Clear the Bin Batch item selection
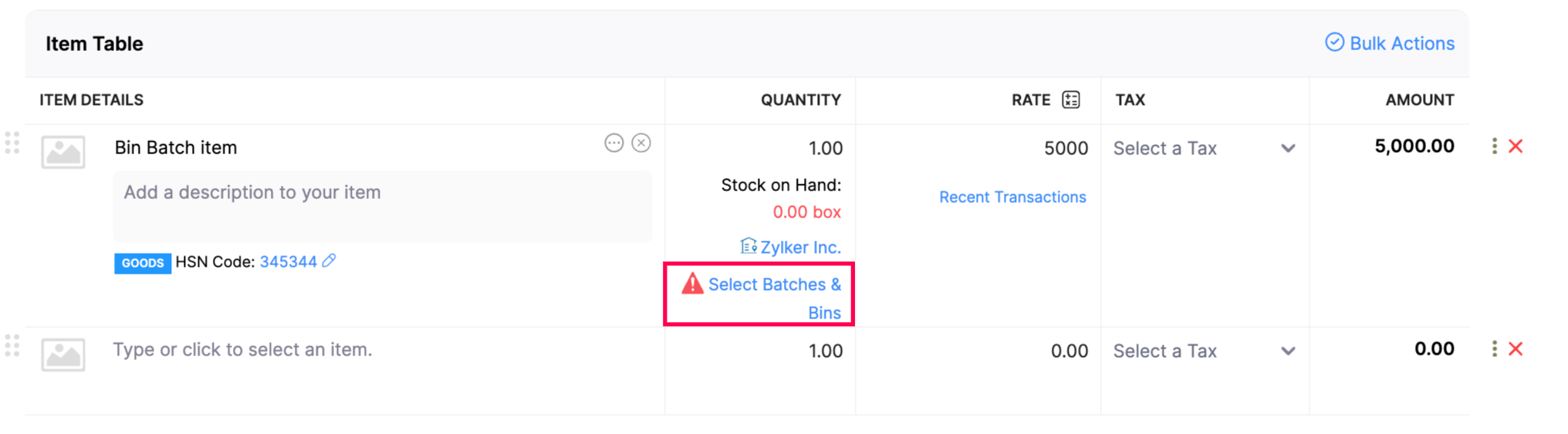Screen dimensions: 1568x434 pos(641,143)
